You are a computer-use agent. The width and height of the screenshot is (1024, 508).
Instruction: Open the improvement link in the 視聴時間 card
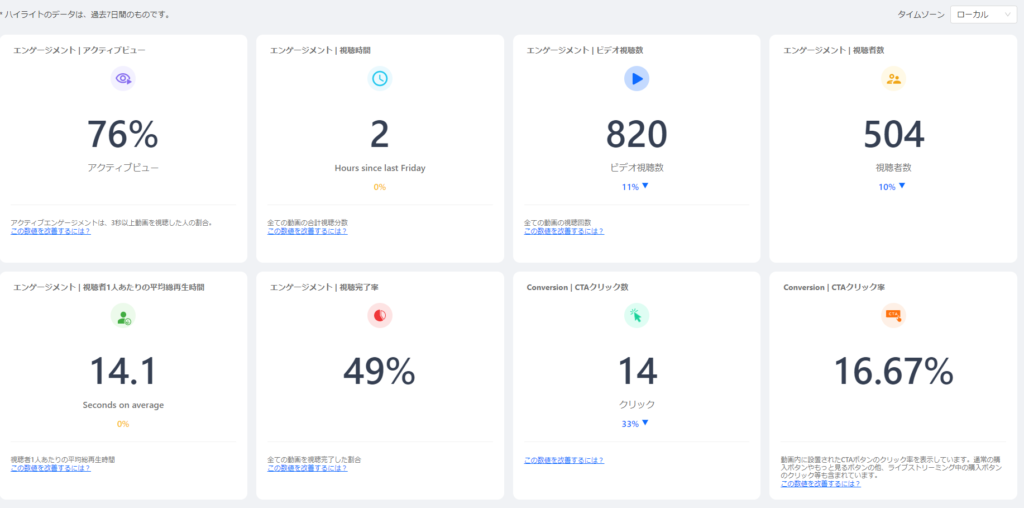point(307,231)
